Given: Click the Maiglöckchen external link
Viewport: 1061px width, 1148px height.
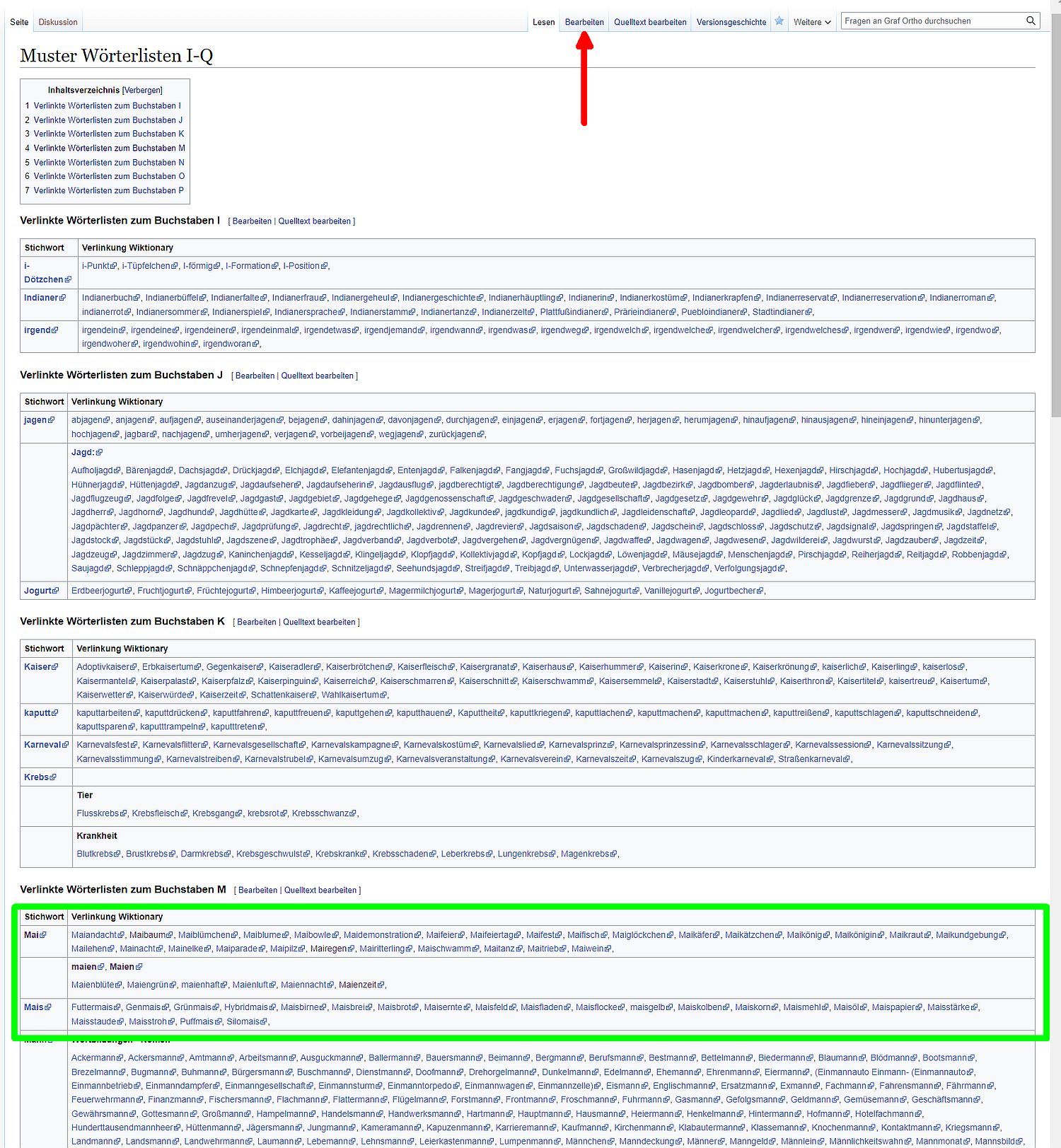Looking at the screenshot, I should pos(639,935).
